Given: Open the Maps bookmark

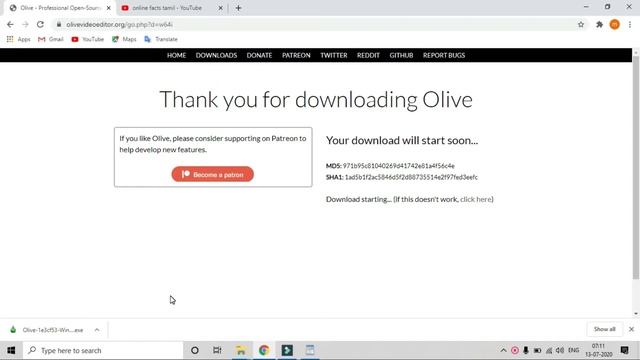Looking at the screenshot, I should tap(124, 39).
